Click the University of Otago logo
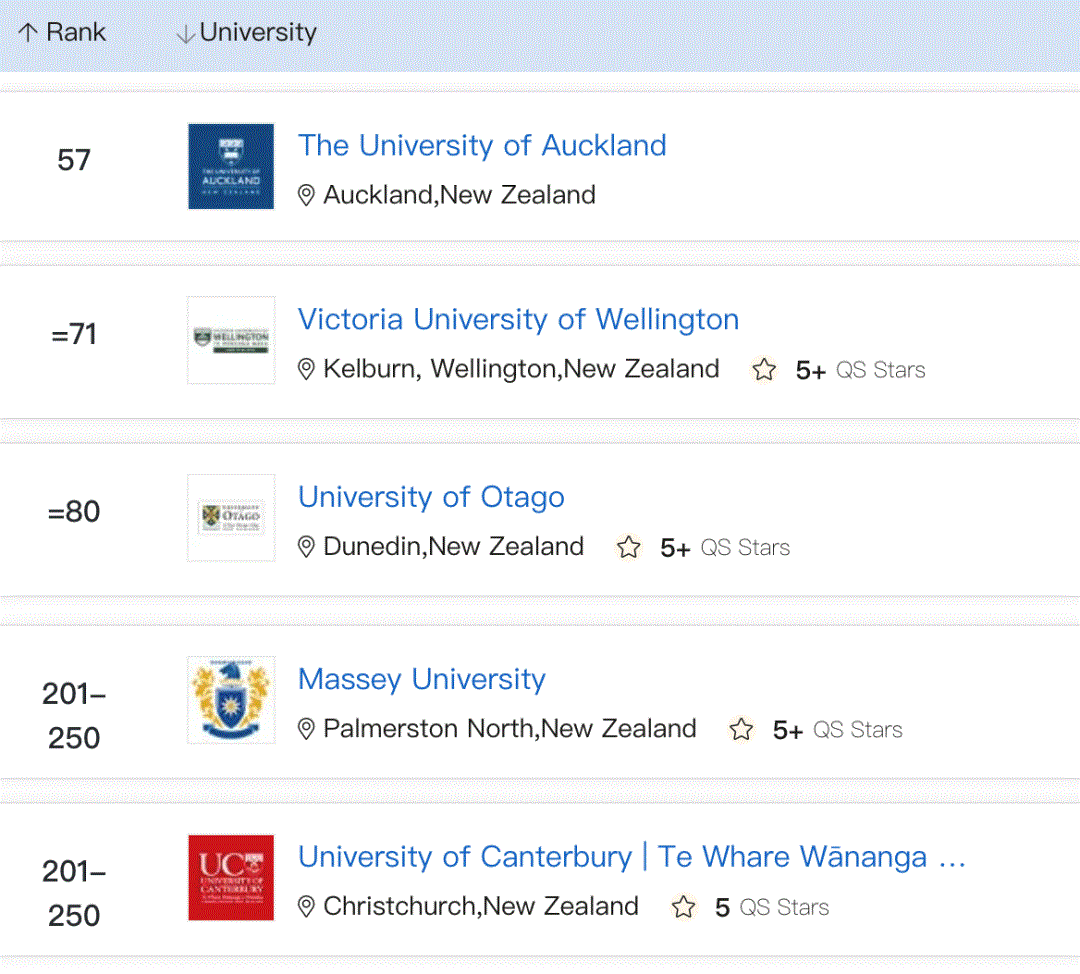The image size is (1080, 974). point(231,517)
